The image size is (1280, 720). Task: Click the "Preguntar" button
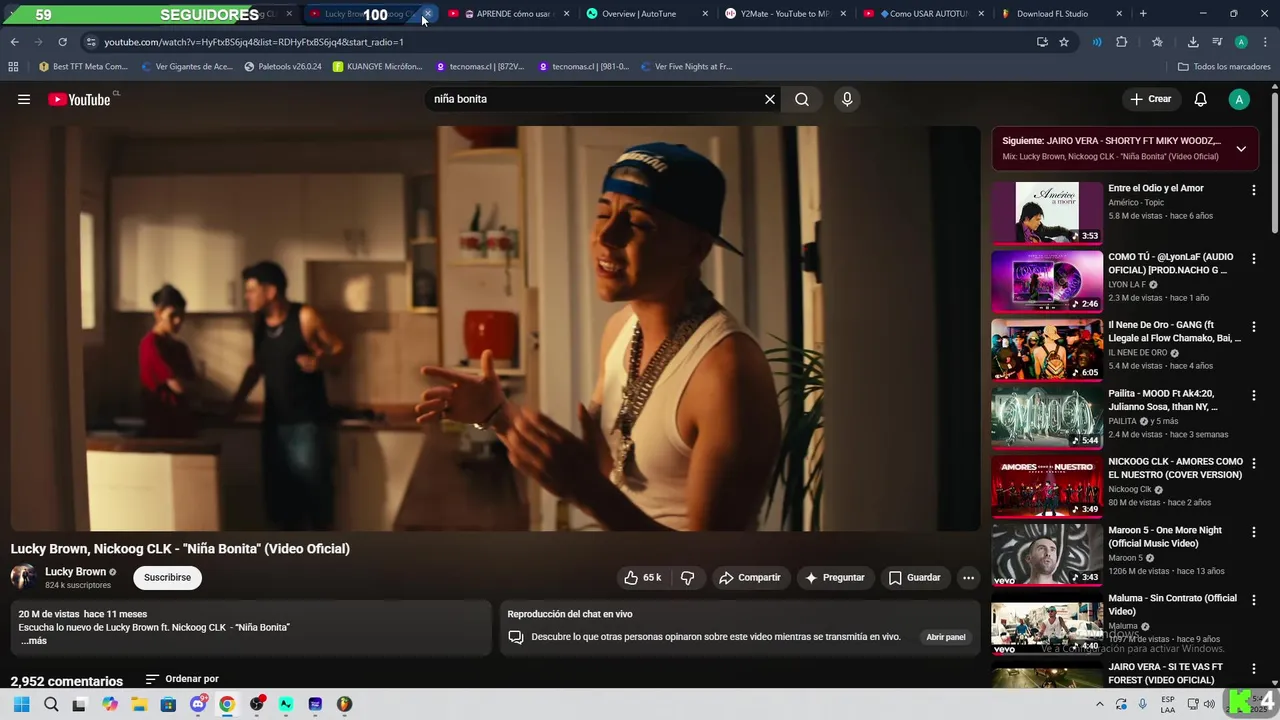pyautogui.click(x=834, y=577)
